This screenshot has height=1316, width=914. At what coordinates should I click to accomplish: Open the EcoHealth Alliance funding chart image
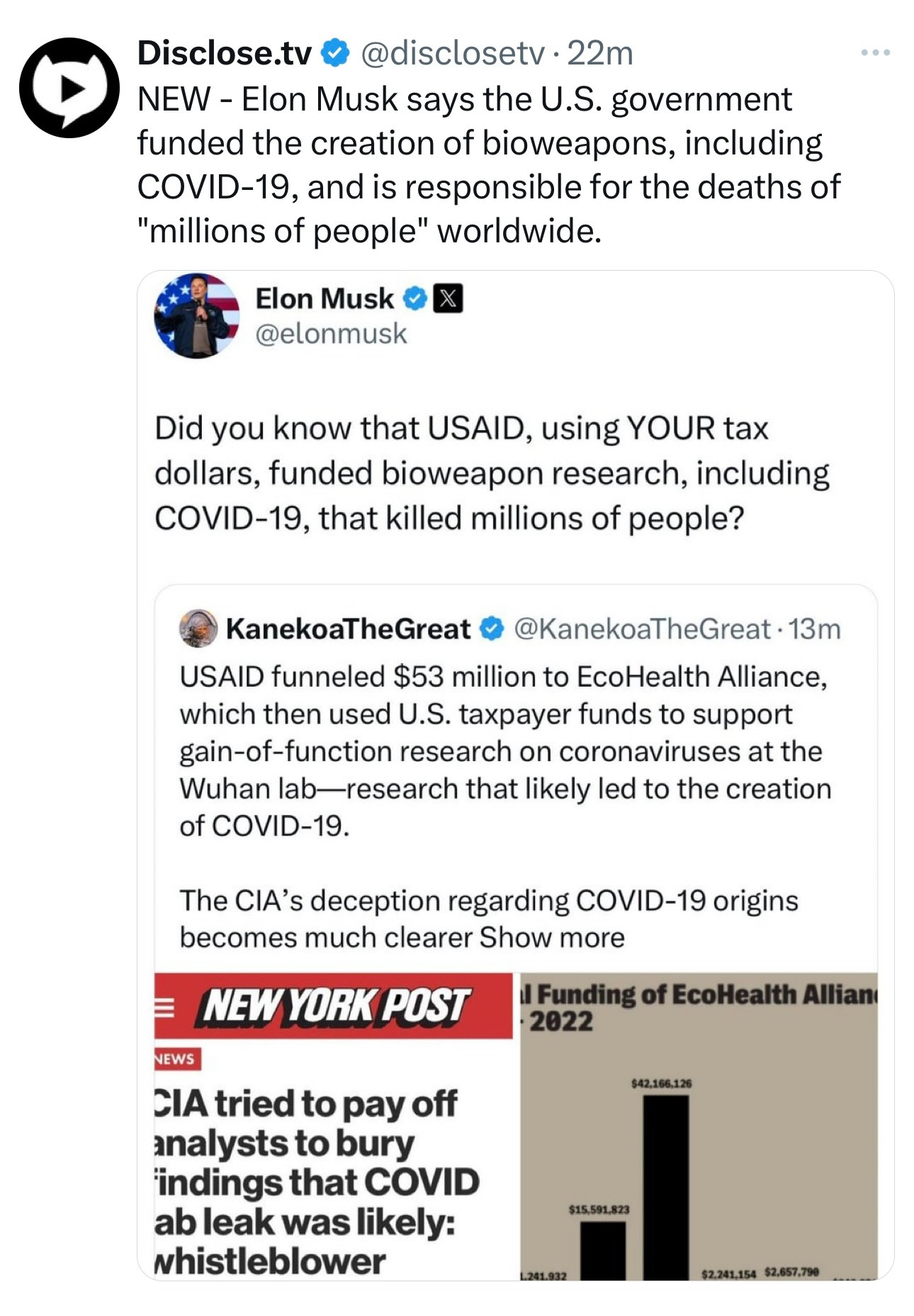(x=699, y=1127)
